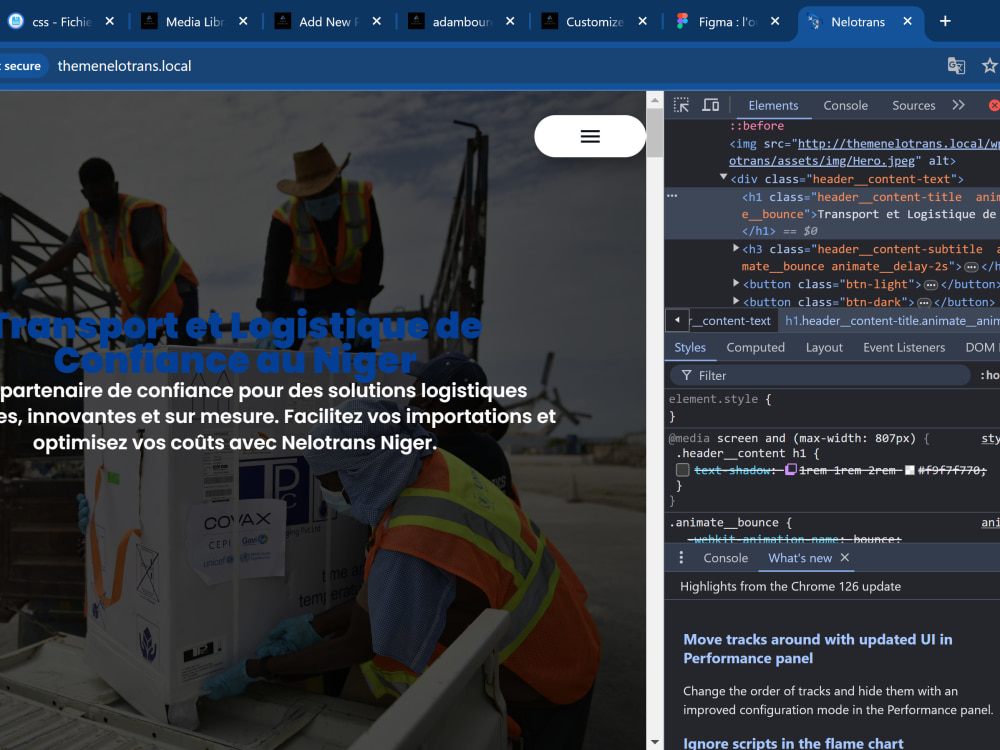1000x750 pixels.
Task: Open the Sources panel tab
Action: pos(913,105)
